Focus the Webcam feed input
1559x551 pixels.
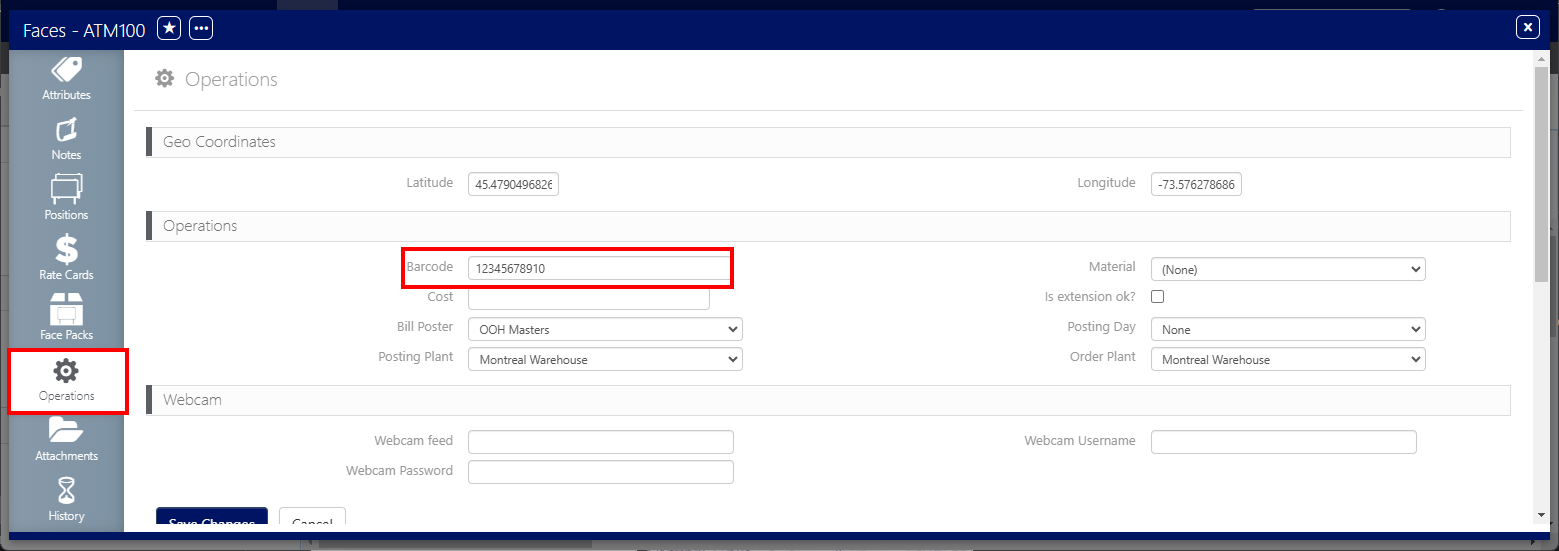(x=600, y=441)
